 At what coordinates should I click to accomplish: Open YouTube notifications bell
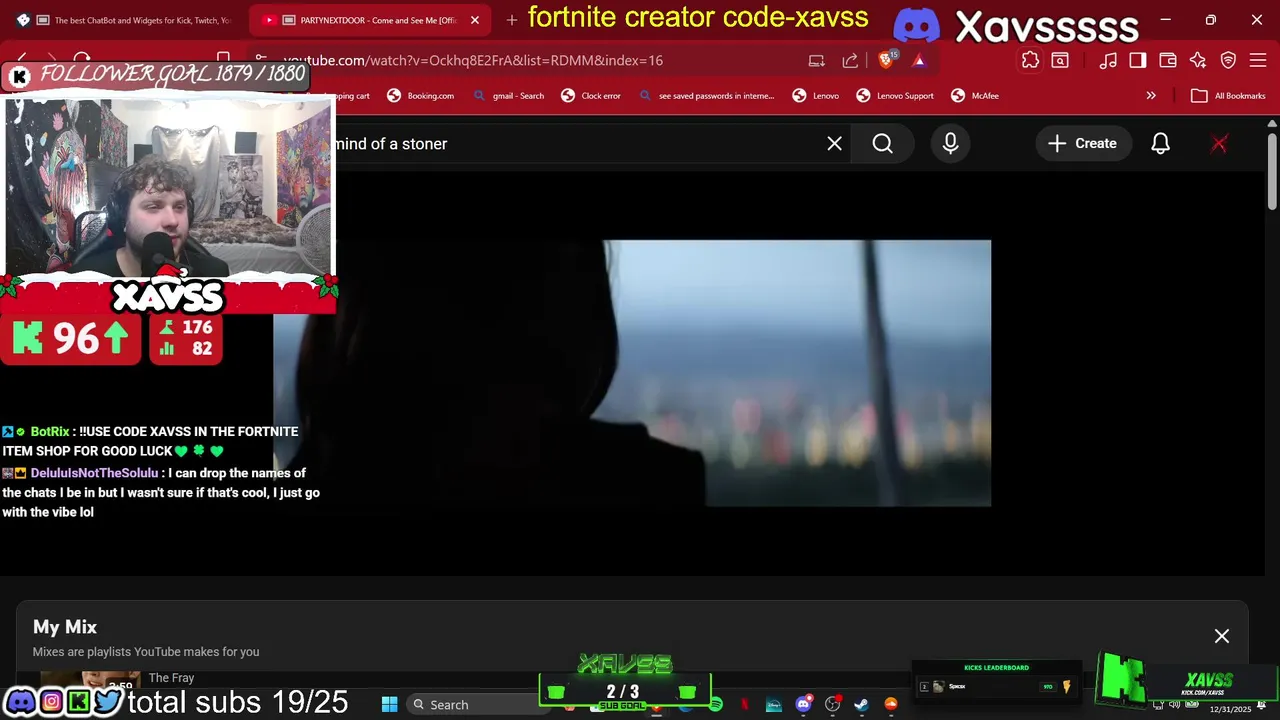1160,143
